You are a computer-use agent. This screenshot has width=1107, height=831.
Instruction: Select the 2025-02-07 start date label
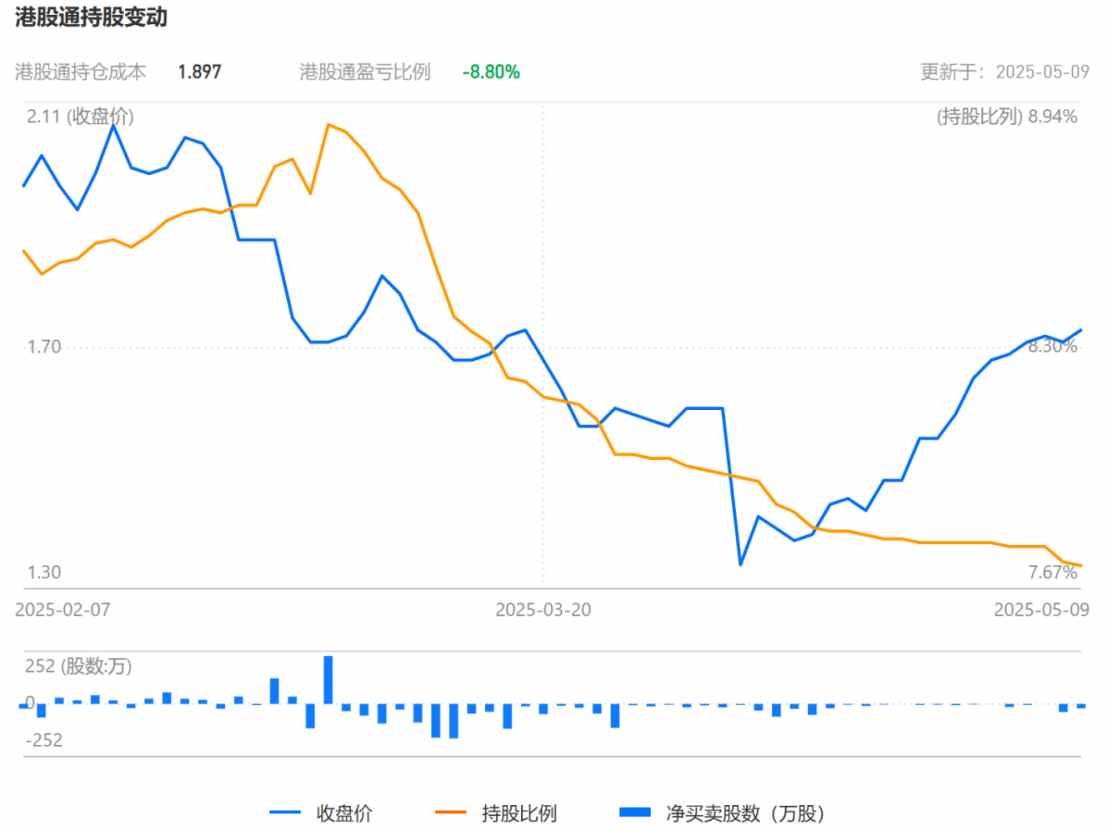[62, 609]
